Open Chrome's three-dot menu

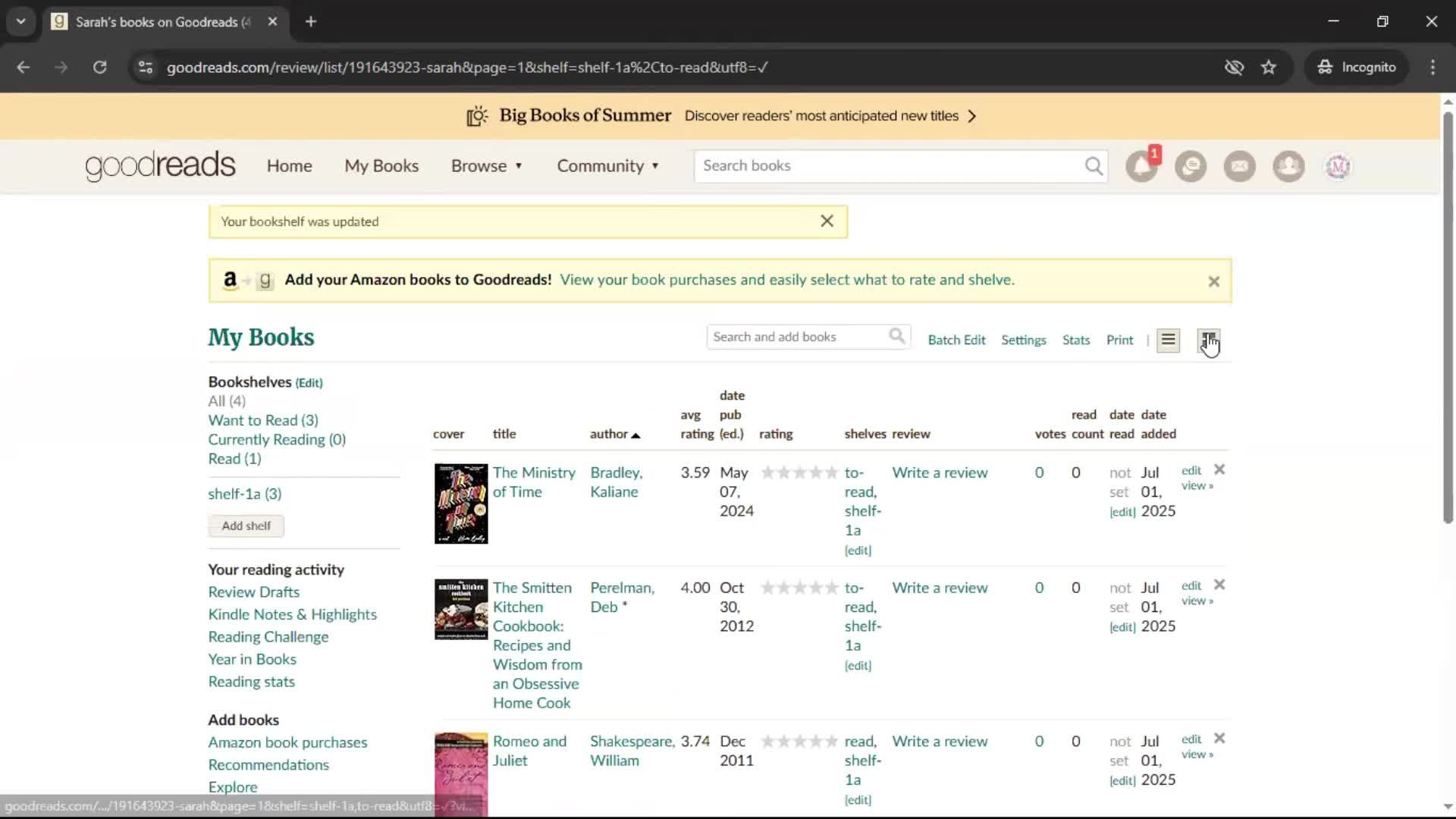pos(1432,67)
